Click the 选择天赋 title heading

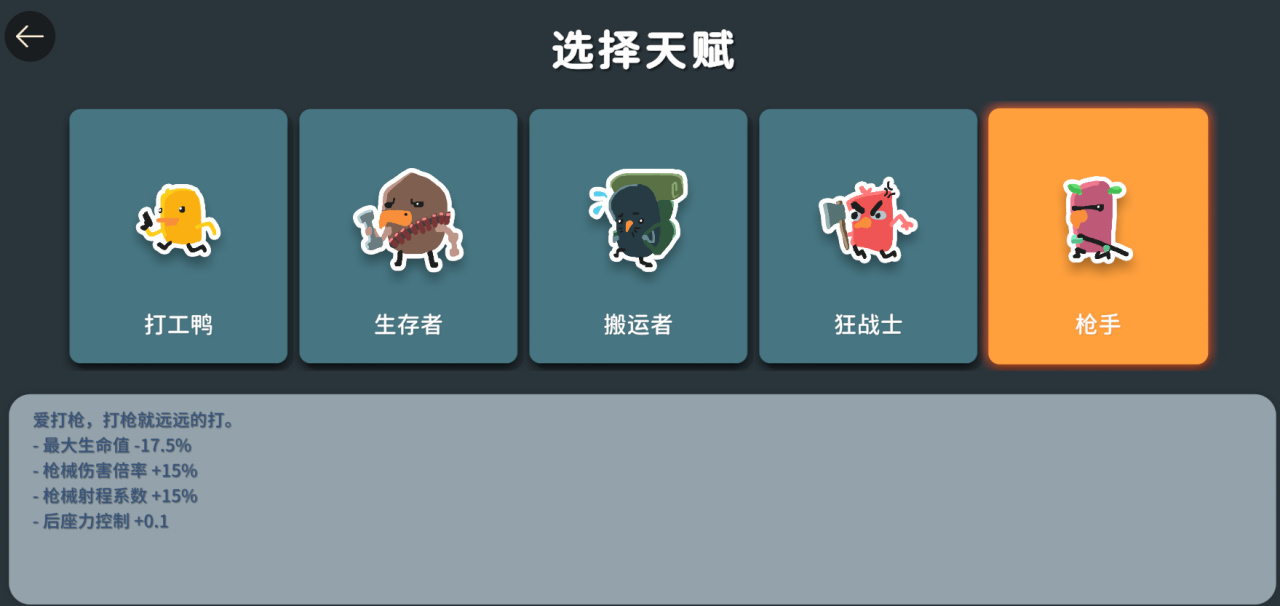643,50
